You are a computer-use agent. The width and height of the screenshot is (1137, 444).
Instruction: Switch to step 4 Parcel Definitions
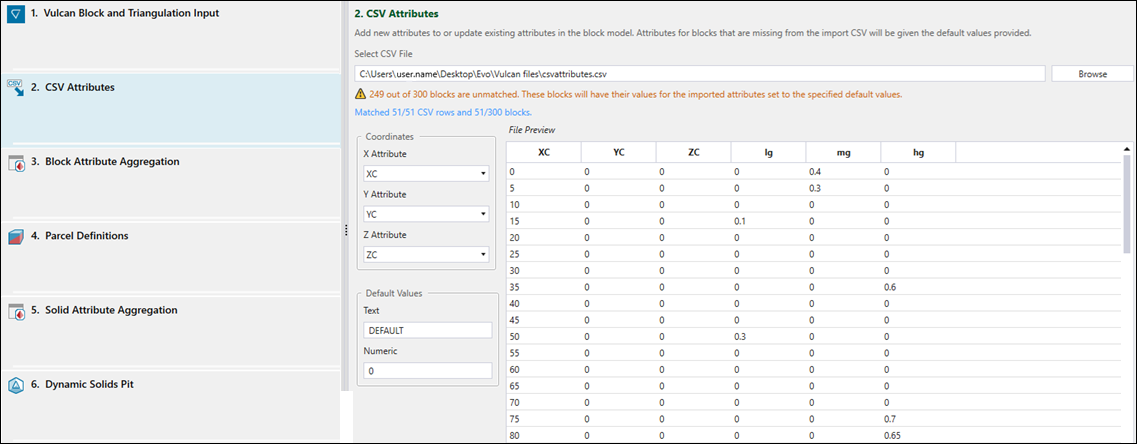pos(86,236)
